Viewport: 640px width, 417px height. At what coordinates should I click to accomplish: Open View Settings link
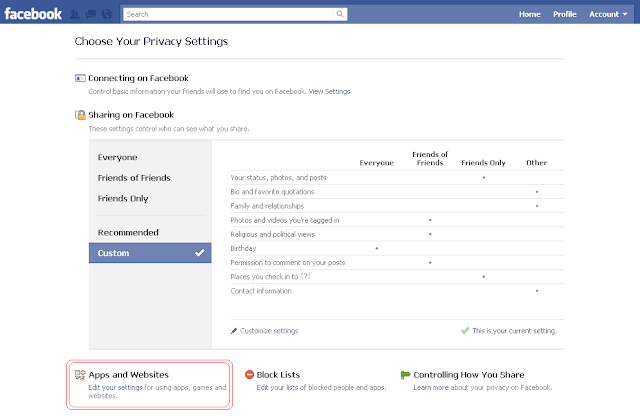click(329, 91)
